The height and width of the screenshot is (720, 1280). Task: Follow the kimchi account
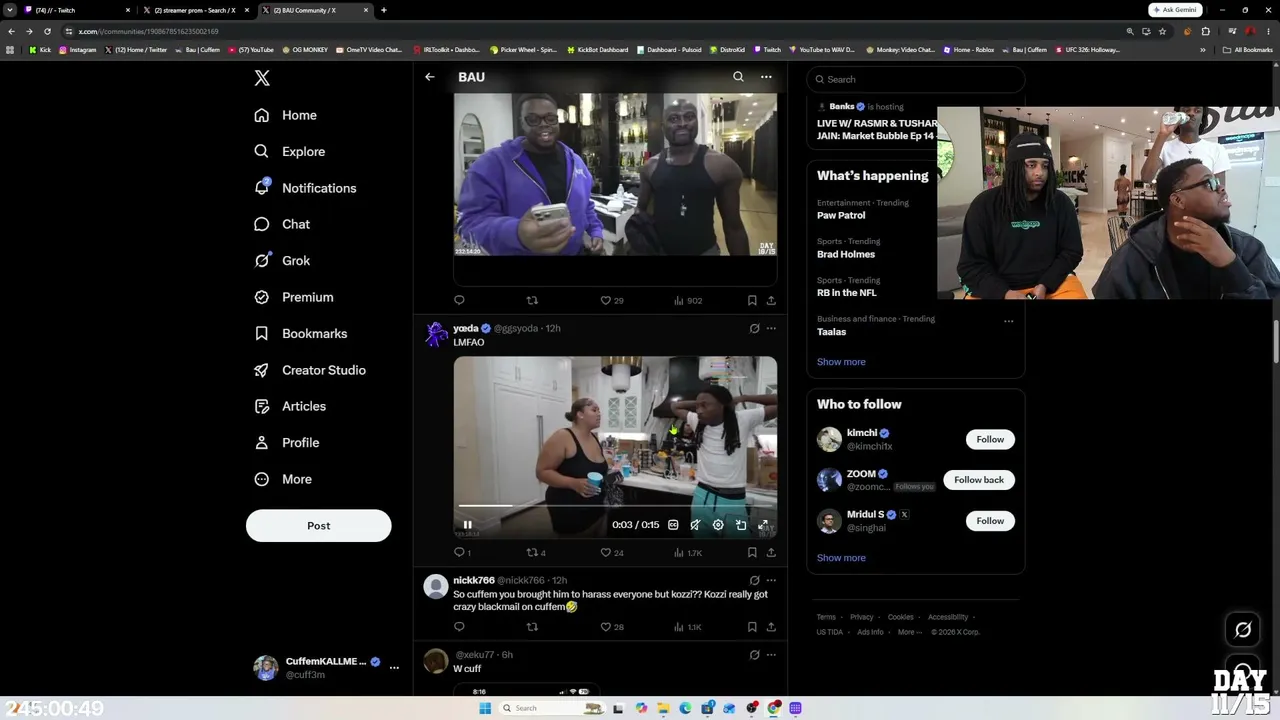[990, 439]
